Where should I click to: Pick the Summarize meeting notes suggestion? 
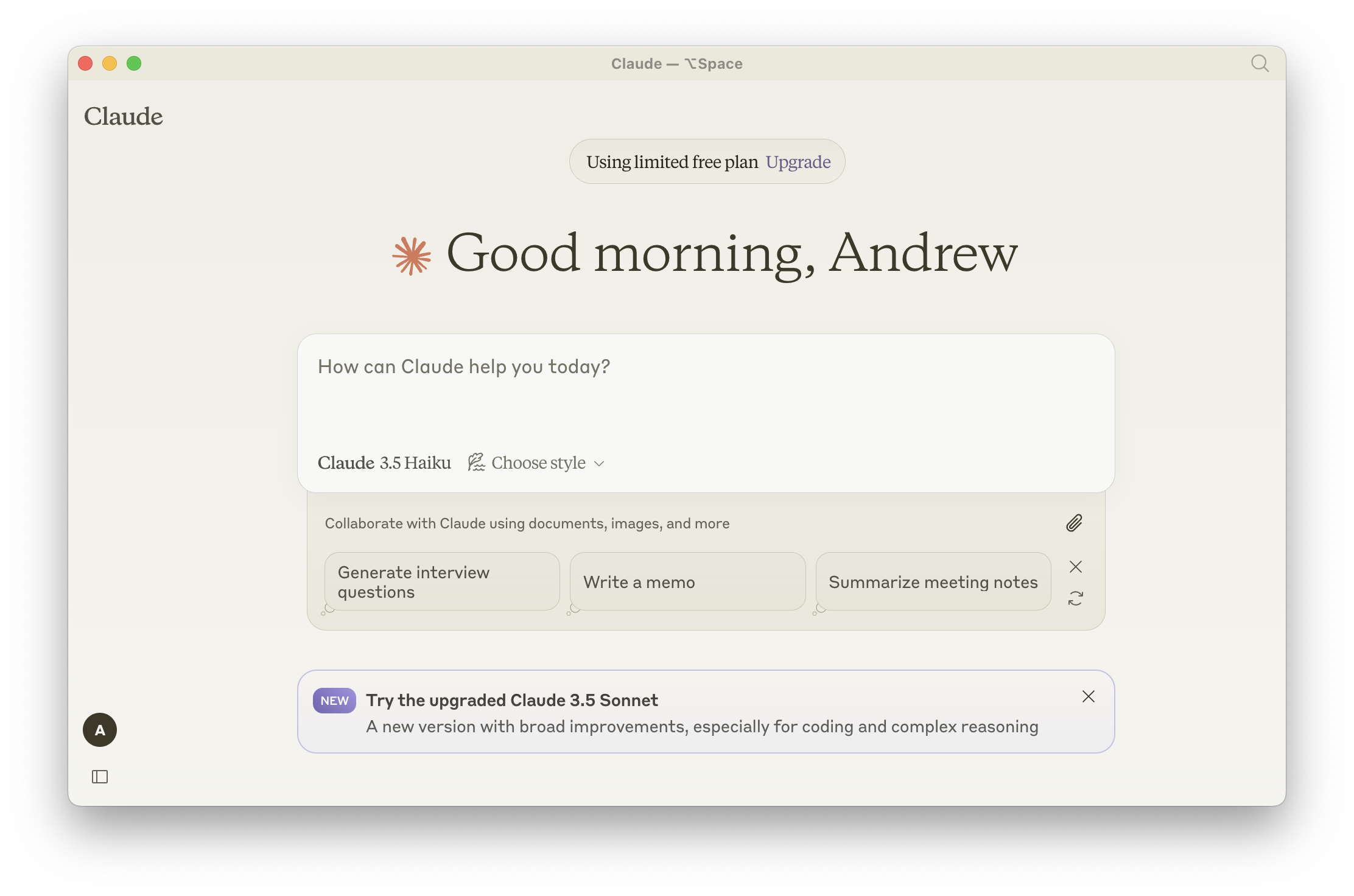933,582
